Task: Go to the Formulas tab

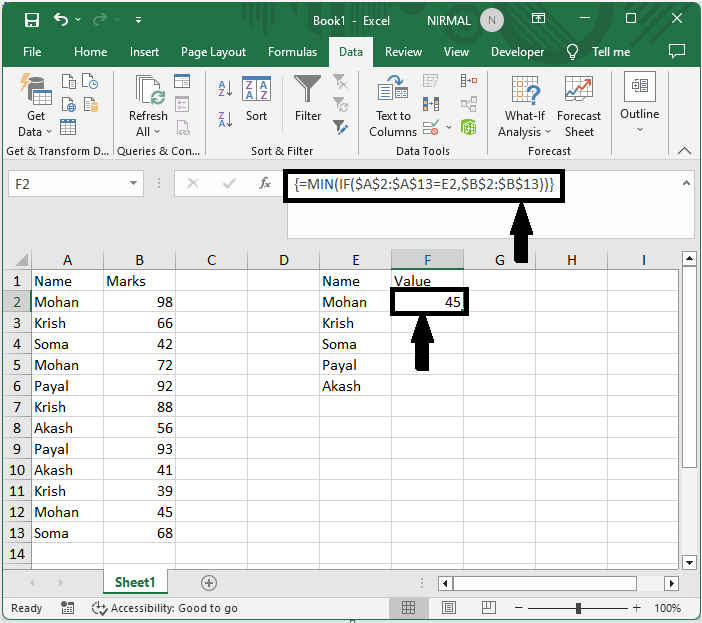Action: (x=292, y=52)
